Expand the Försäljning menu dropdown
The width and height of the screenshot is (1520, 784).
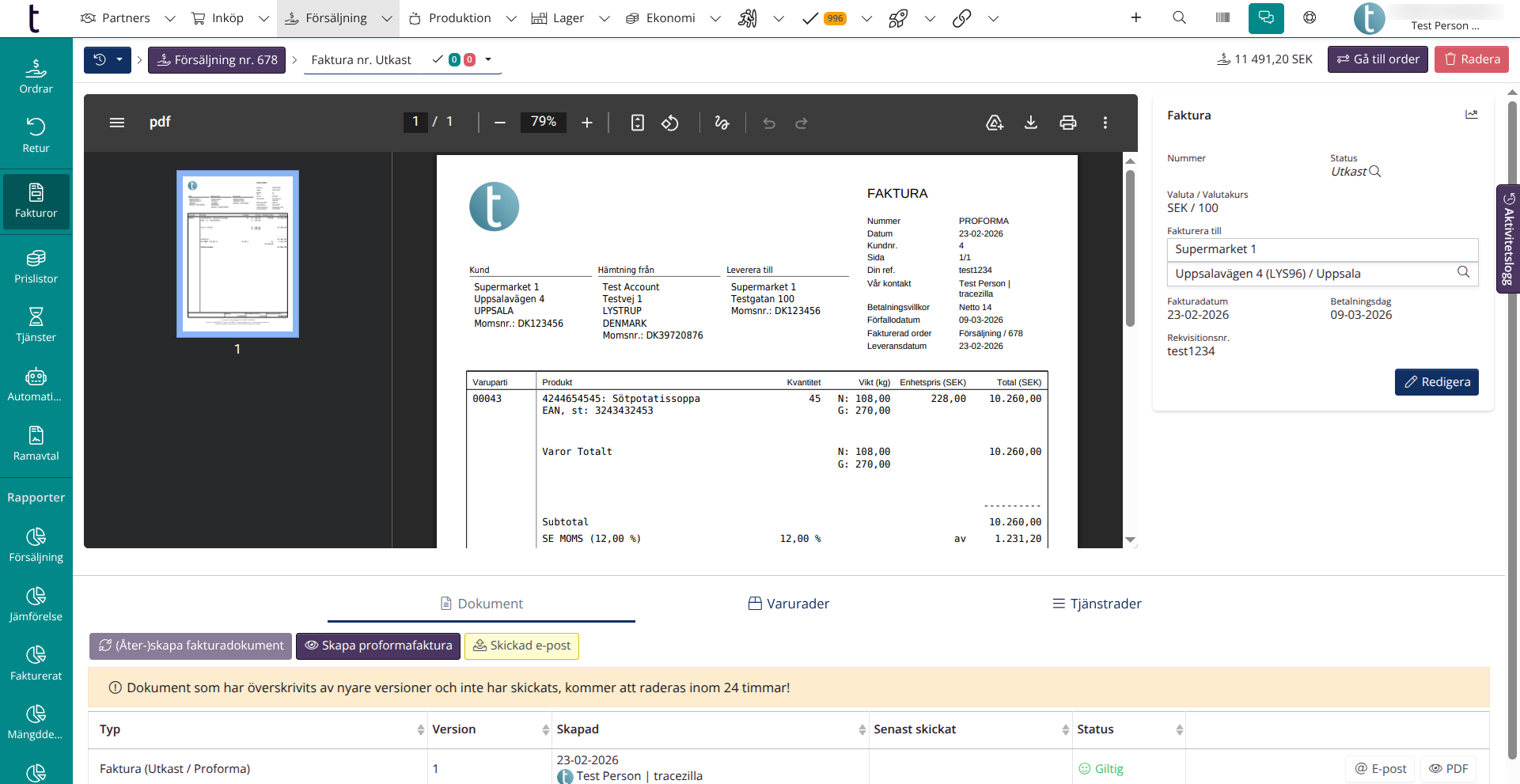387,18
